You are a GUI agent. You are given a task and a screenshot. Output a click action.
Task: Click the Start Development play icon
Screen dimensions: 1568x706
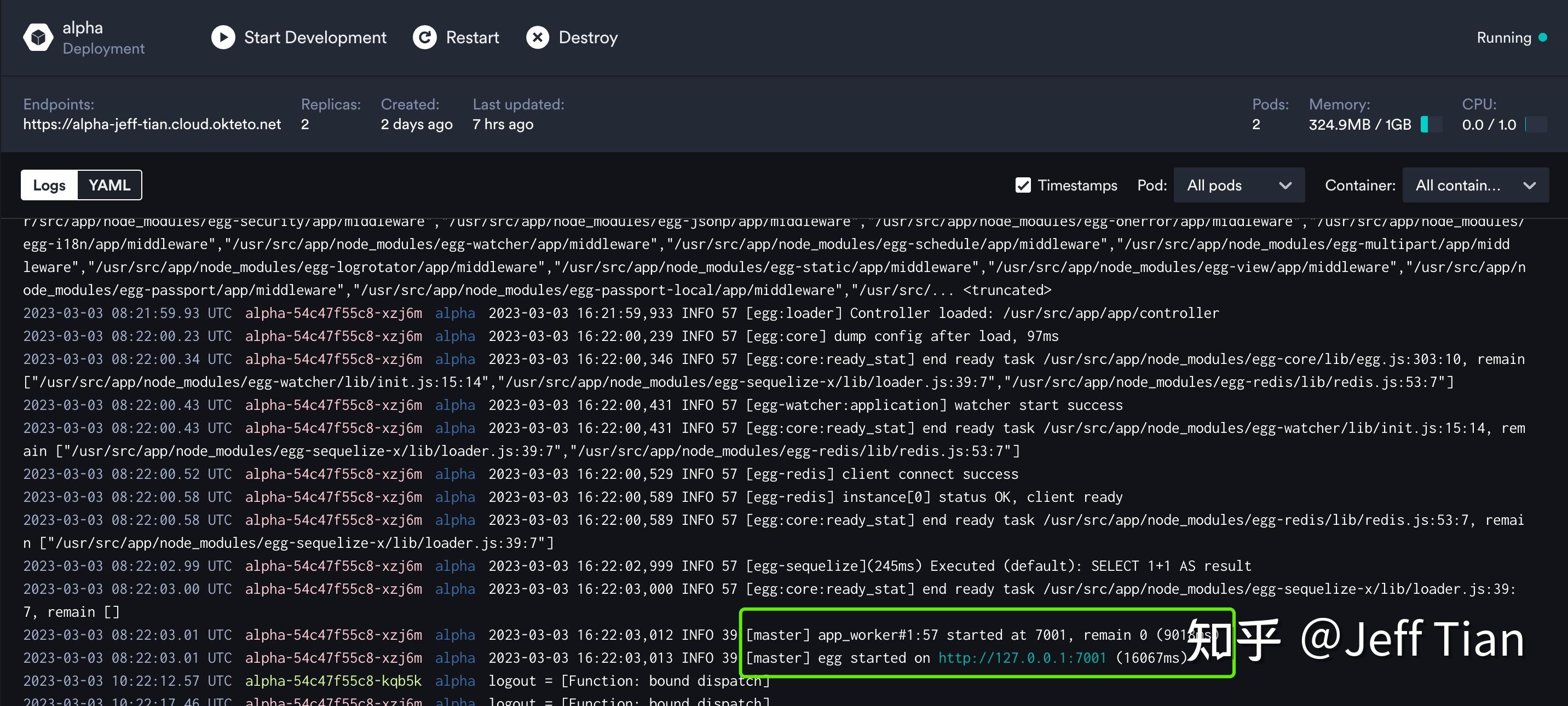[x=223, y=38]
